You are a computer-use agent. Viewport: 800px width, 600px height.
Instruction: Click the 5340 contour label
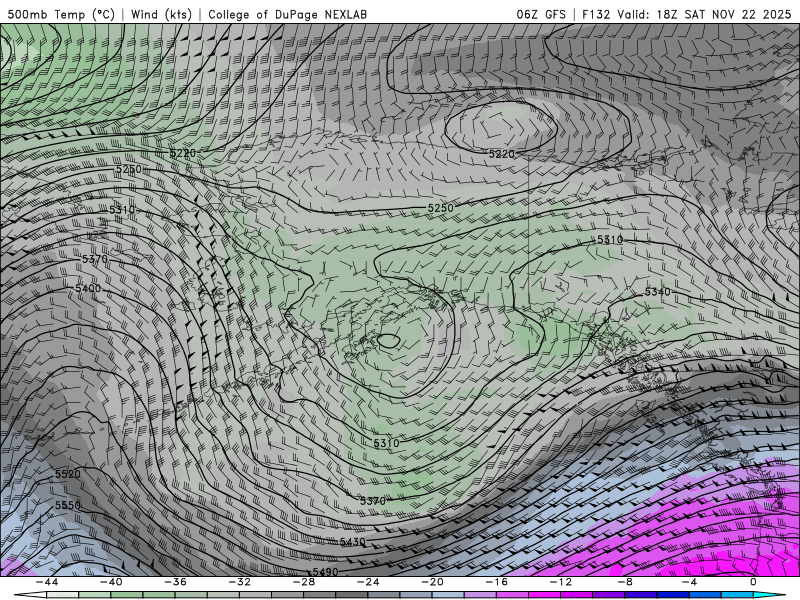(658, 292)
